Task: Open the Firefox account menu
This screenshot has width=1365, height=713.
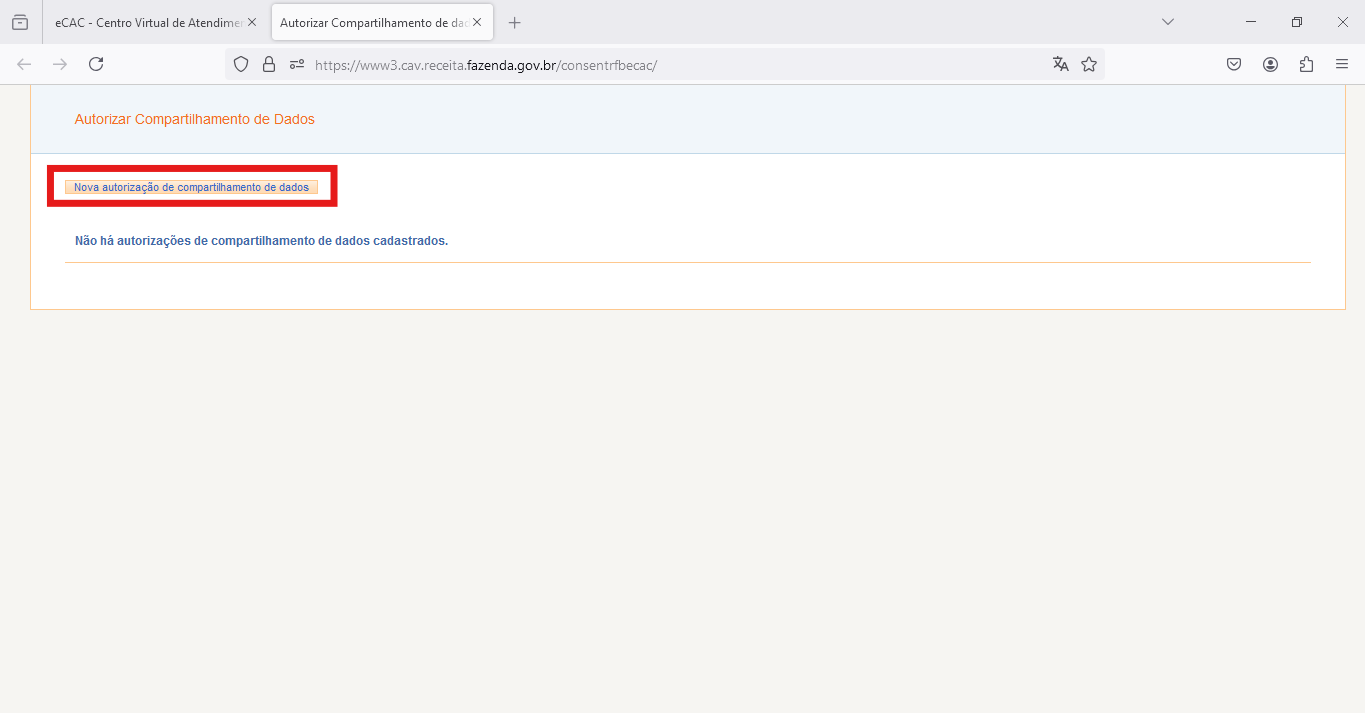Action: 1270,64
